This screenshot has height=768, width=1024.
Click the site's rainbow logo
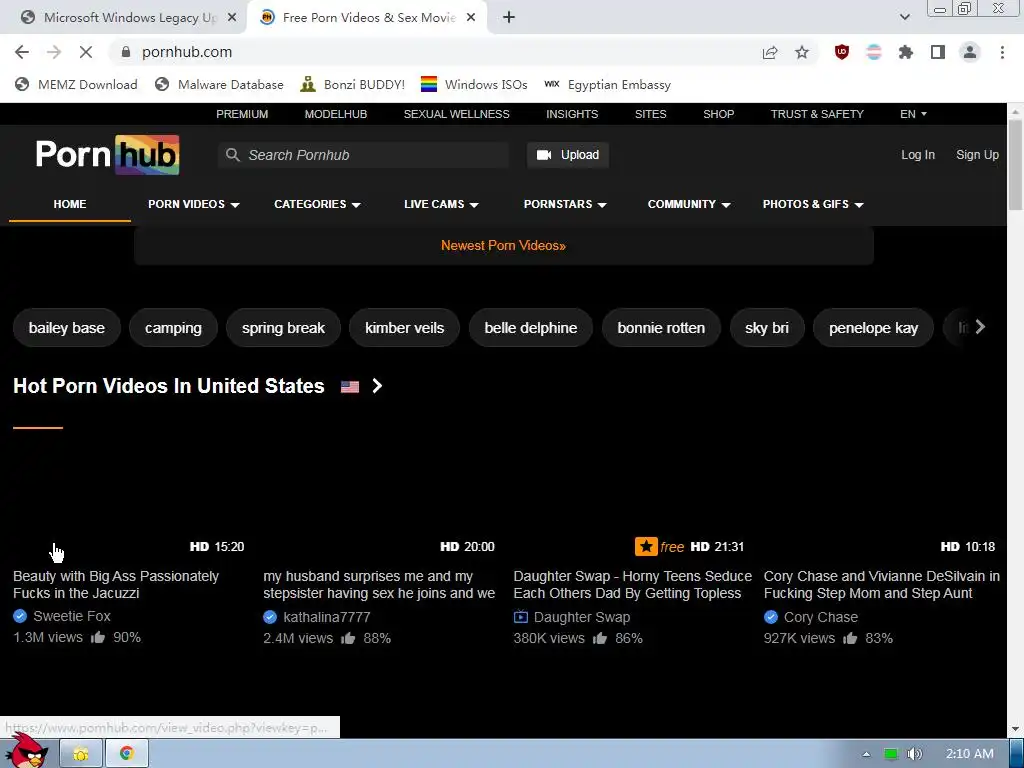tap(108, 155)
